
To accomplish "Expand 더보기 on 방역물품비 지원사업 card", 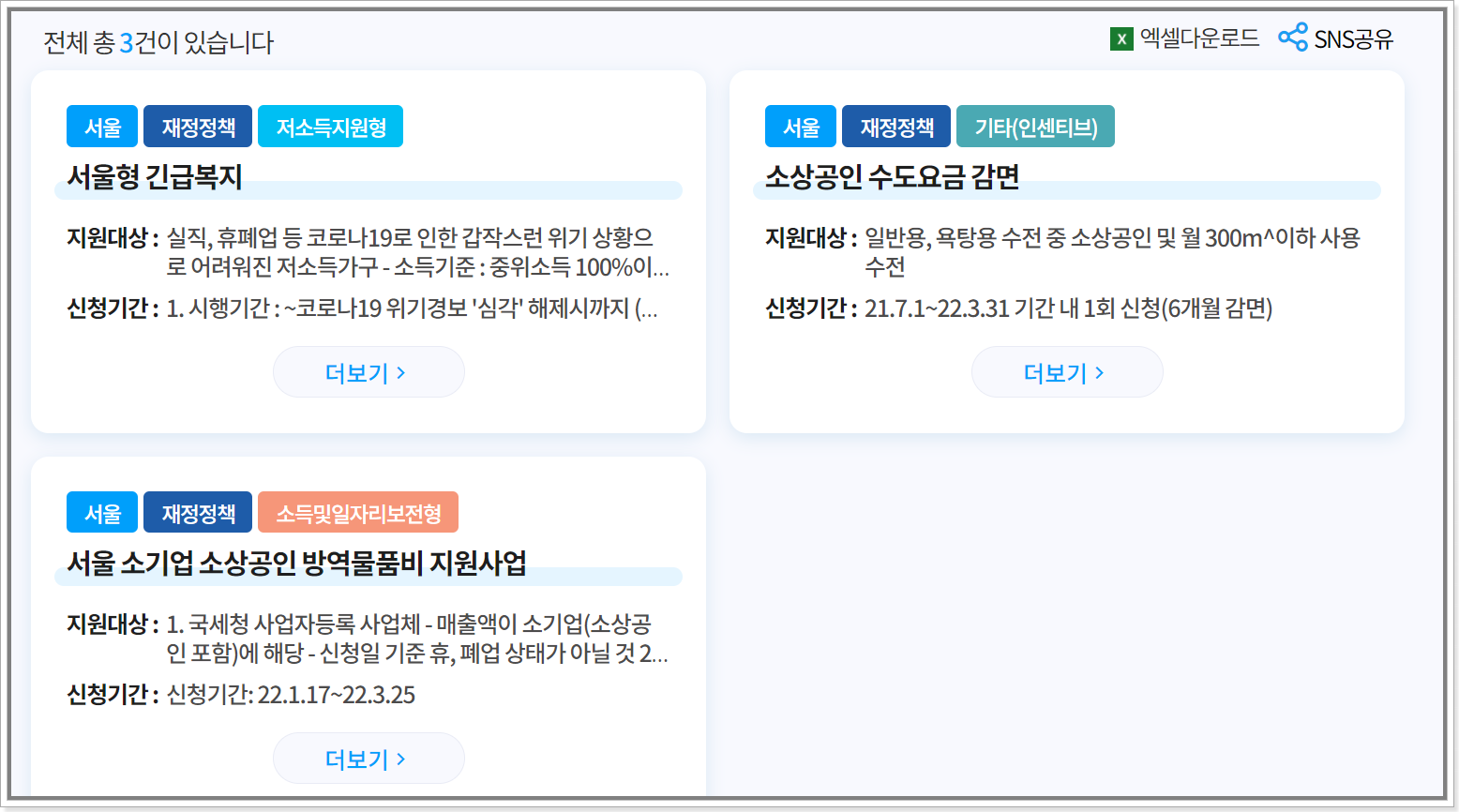I will point(368,758).
